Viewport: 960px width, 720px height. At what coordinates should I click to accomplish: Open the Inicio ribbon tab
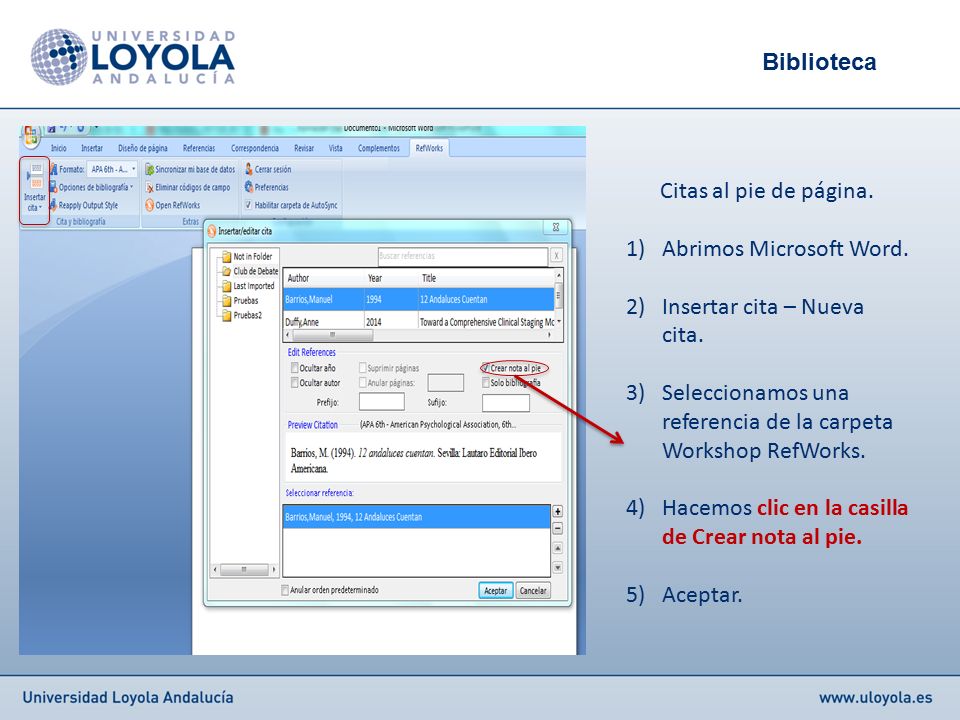pyautogui.click(x=59, y=148)
